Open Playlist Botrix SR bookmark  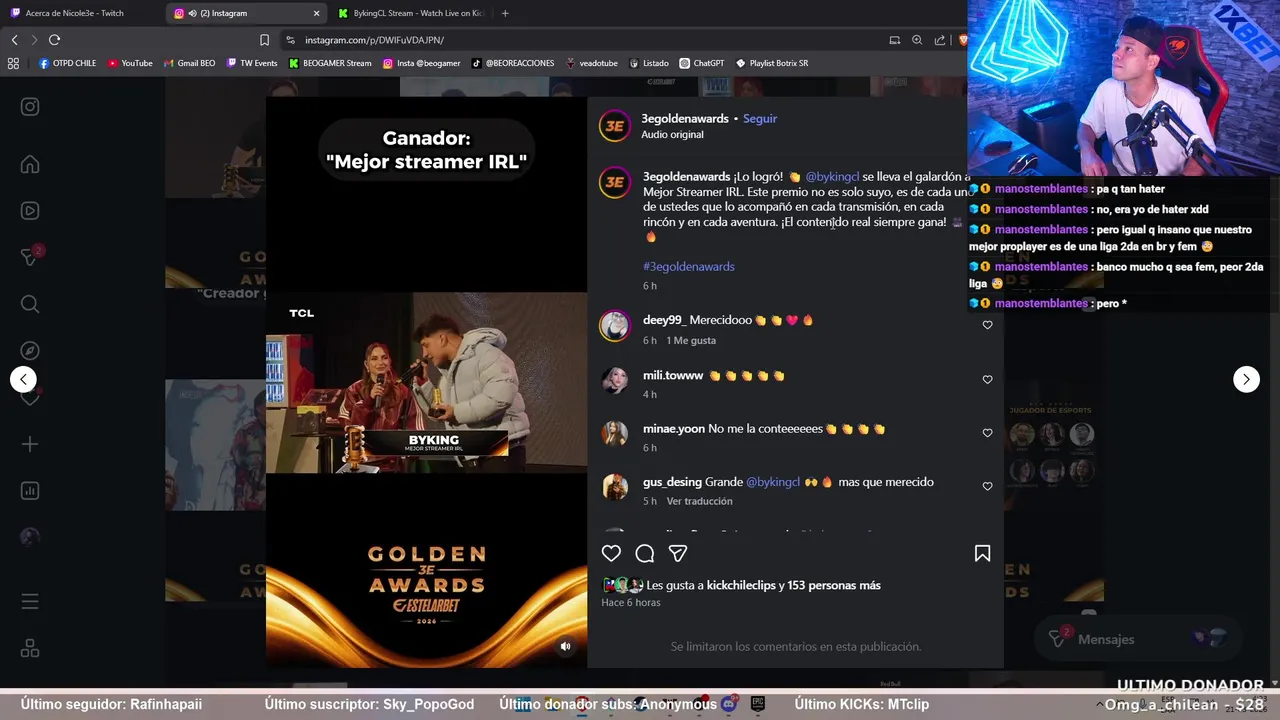[x=771, y=63]
